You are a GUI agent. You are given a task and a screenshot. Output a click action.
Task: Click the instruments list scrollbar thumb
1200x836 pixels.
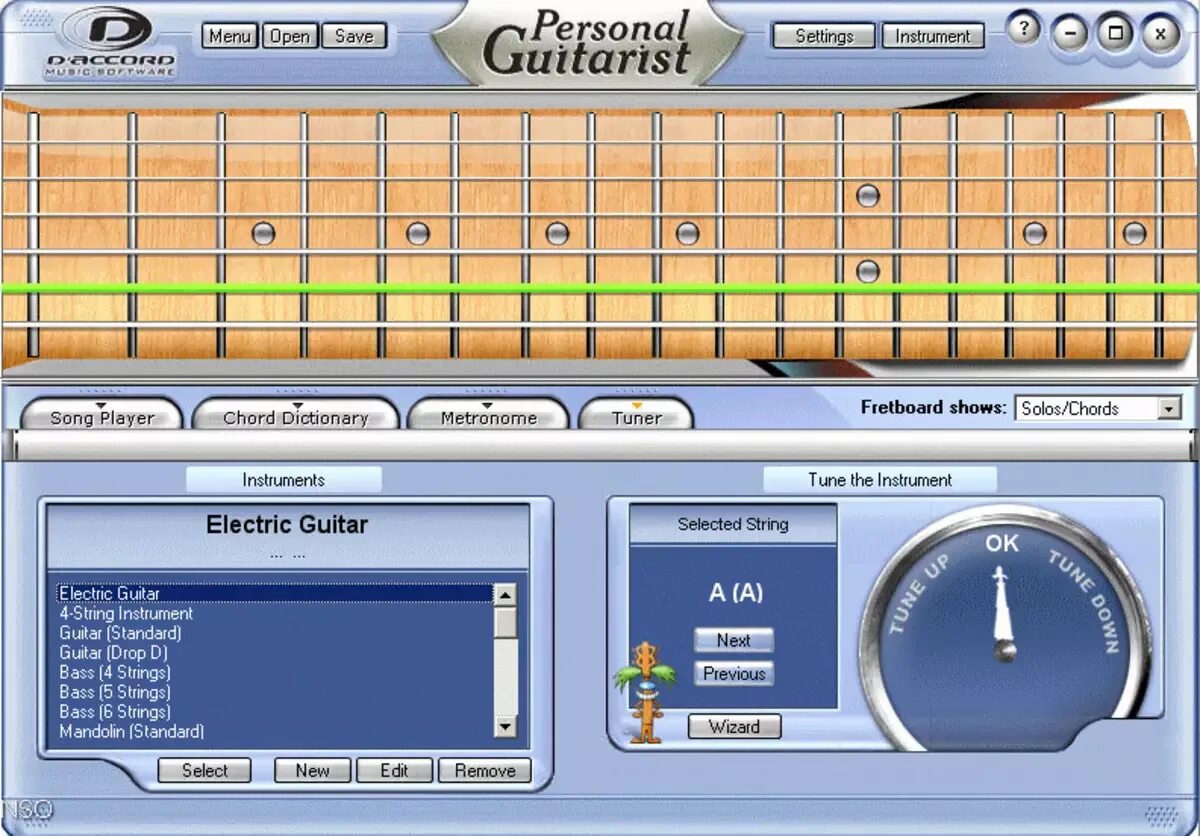click(506, 621)
